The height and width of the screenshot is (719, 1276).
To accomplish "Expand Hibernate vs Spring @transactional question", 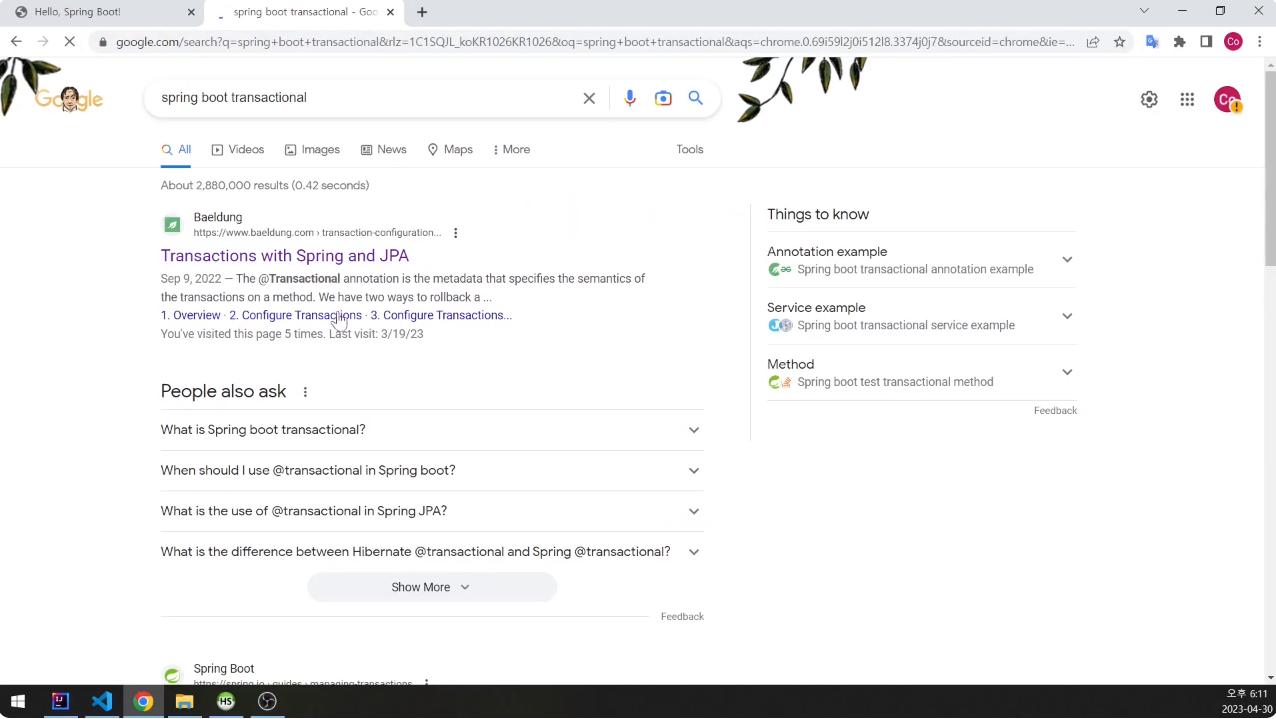I will [432, 551].
